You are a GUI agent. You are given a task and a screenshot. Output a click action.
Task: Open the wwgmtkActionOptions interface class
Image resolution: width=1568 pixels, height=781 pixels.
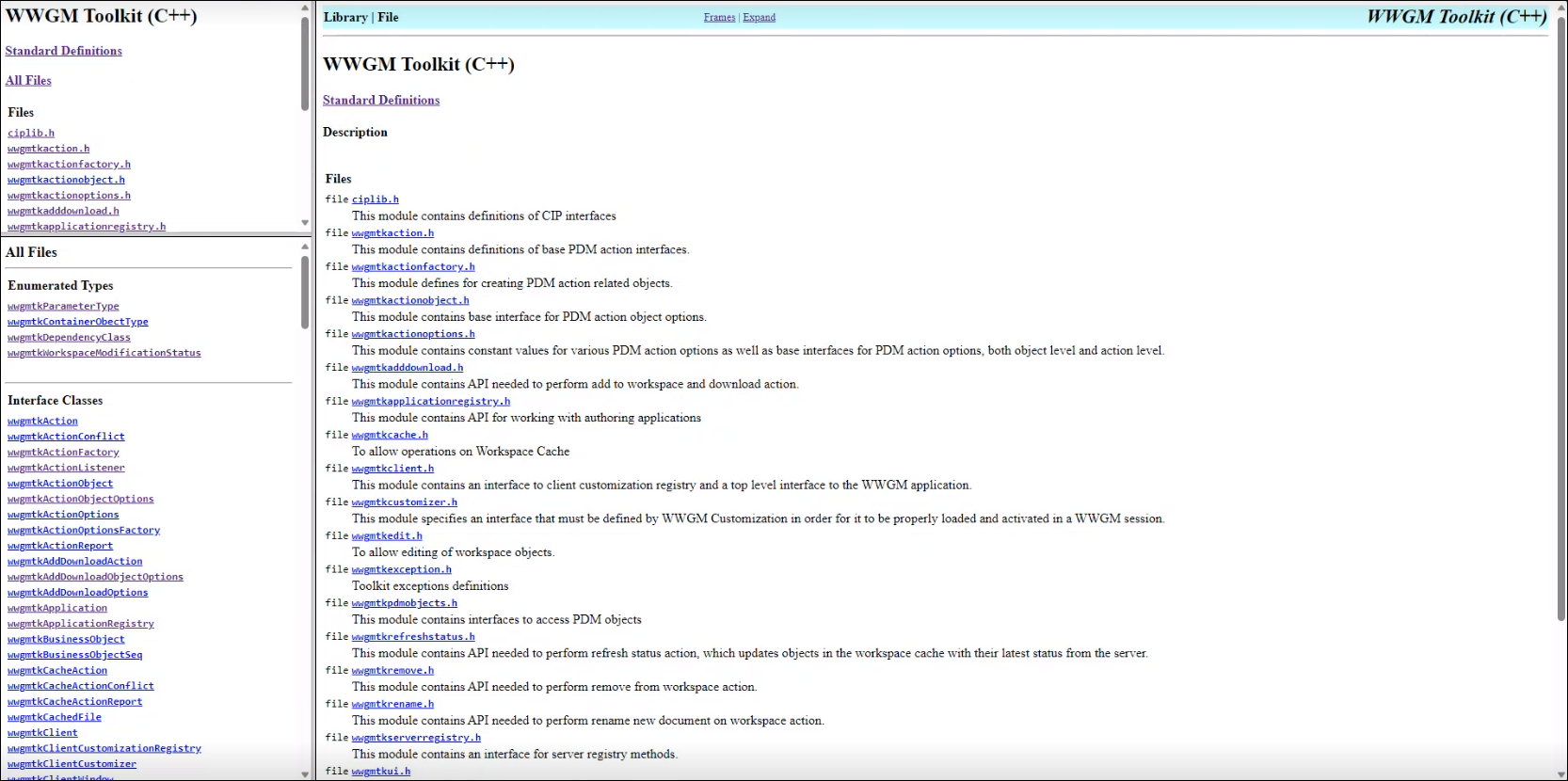coord(63,515)
